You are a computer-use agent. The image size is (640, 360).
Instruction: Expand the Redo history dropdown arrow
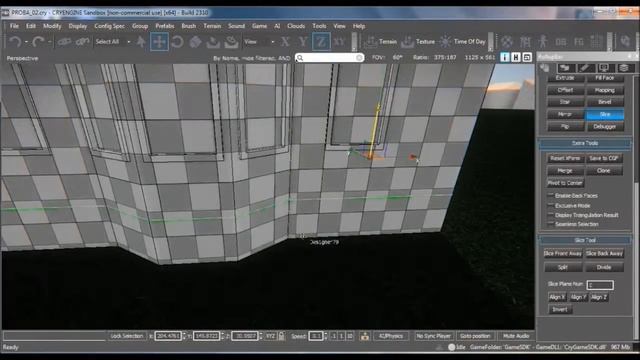[49, 42]
